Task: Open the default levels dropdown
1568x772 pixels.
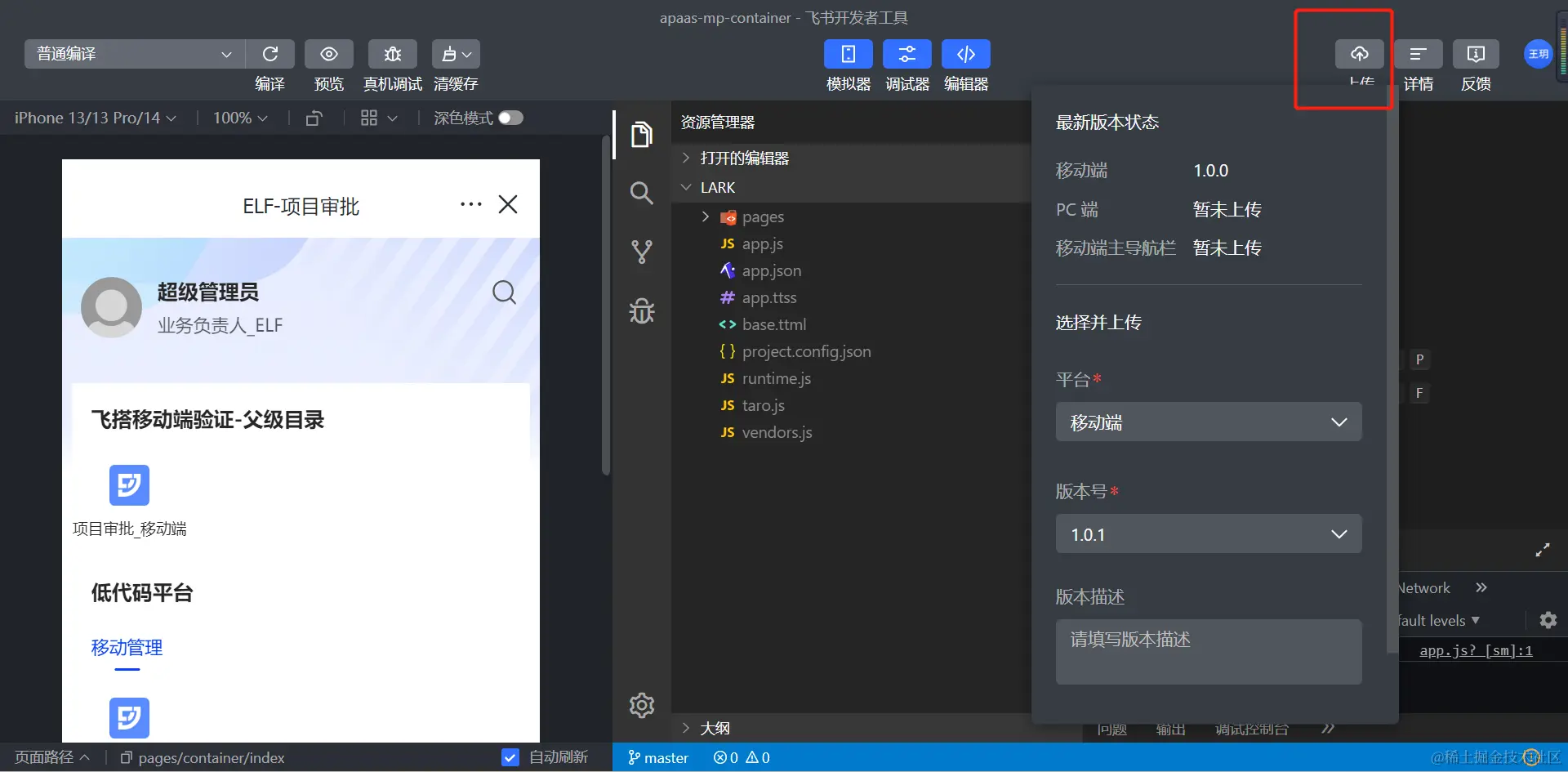Action: [x=1440, y=621]
